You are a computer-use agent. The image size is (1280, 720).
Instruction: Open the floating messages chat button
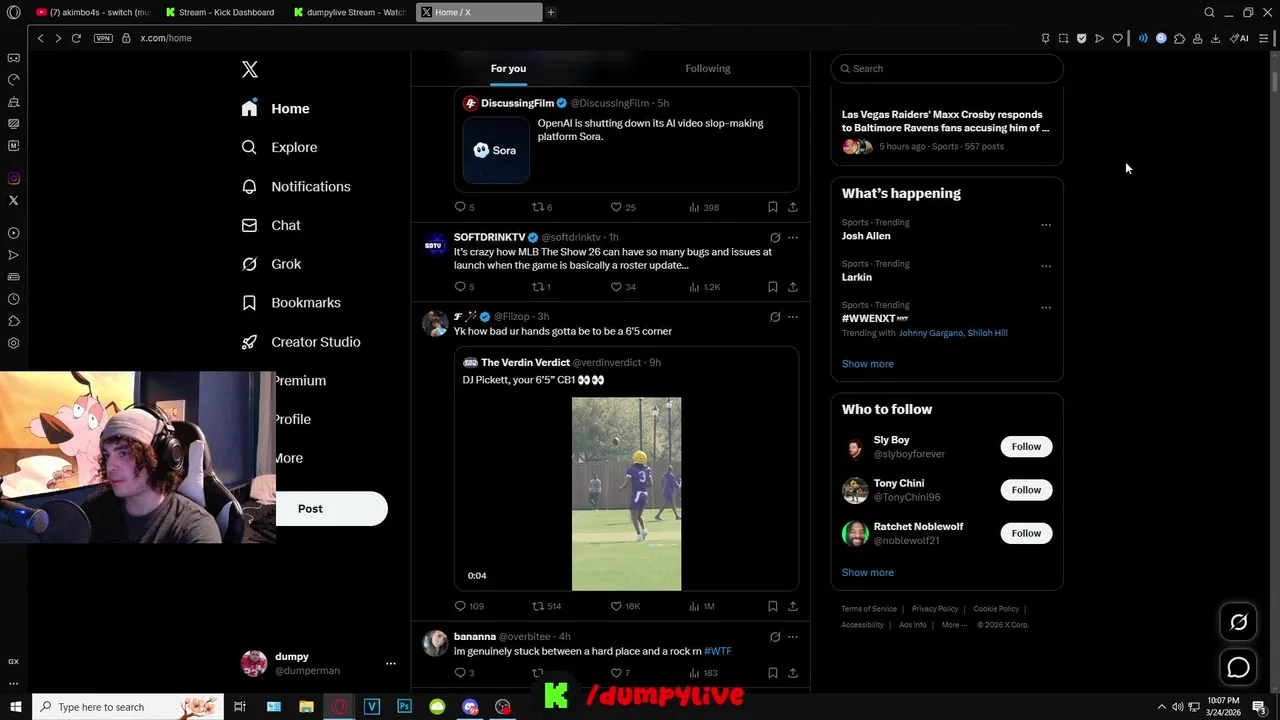point(1238,667)
